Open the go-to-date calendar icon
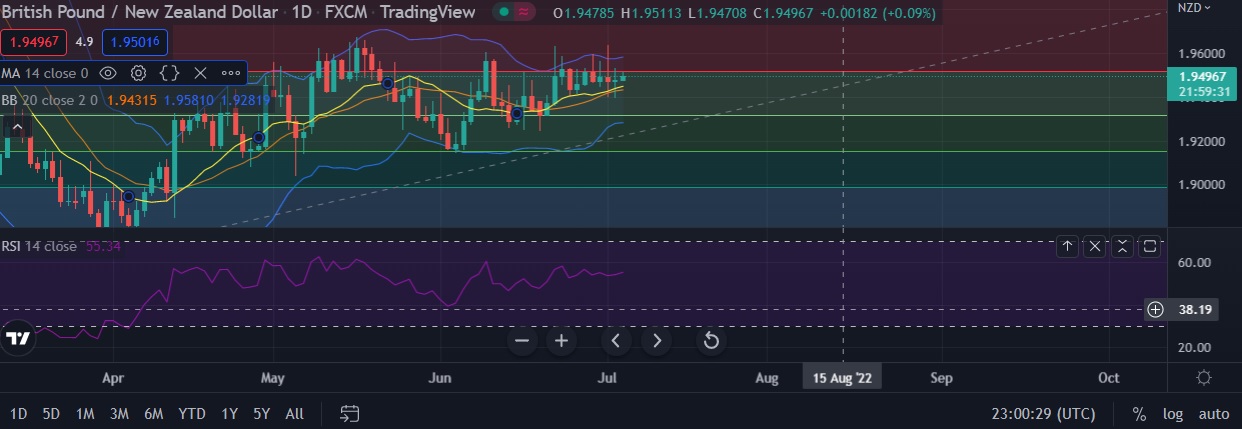 point(350,413)
